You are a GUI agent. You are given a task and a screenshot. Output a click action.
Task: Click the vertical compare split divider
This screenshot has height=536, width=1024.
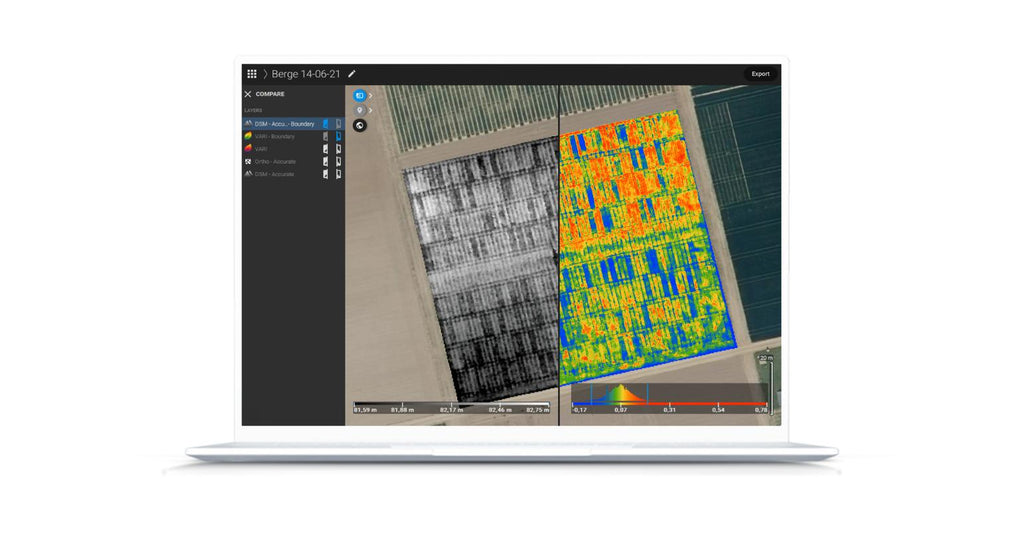pyautogui.click(x=559, y=255)
